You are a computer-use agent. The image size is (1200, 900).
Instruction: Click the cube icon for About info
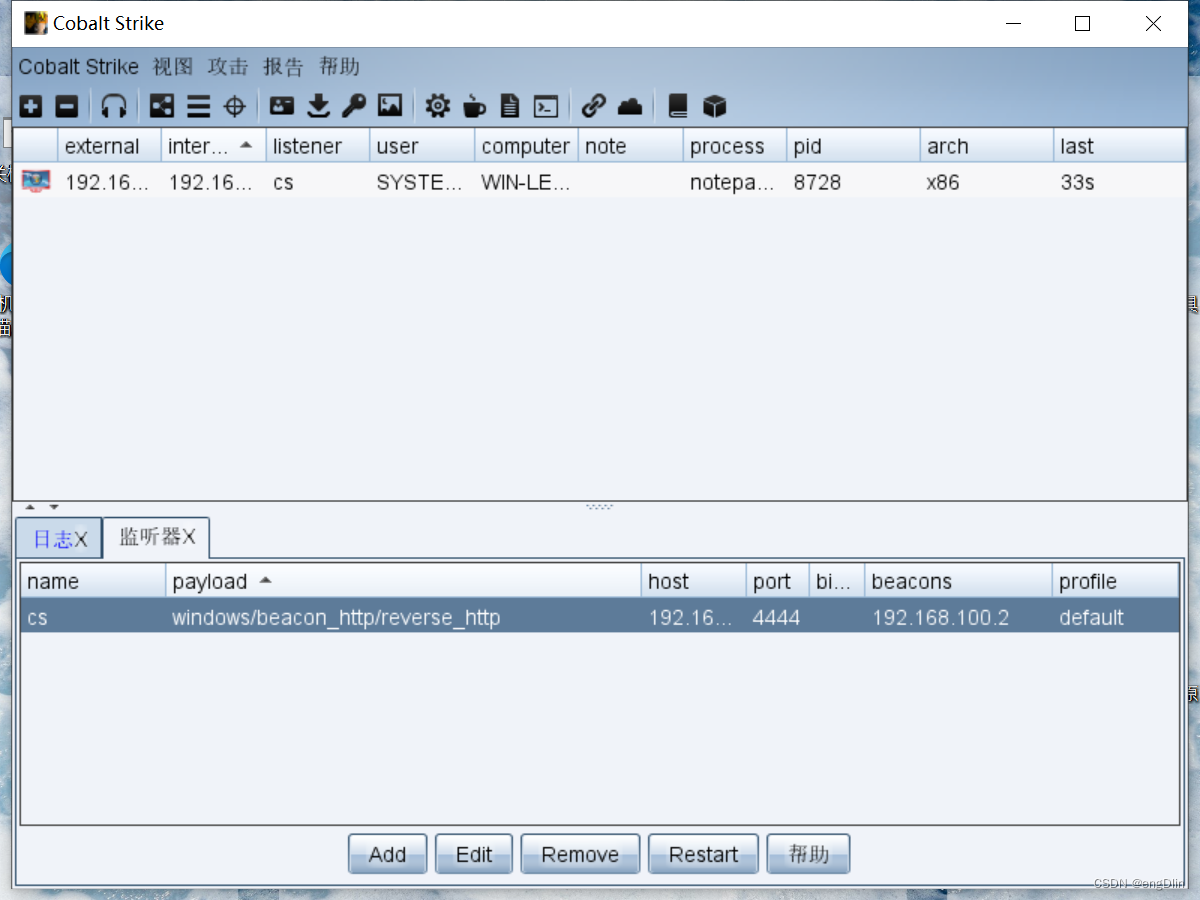[714, 105]
